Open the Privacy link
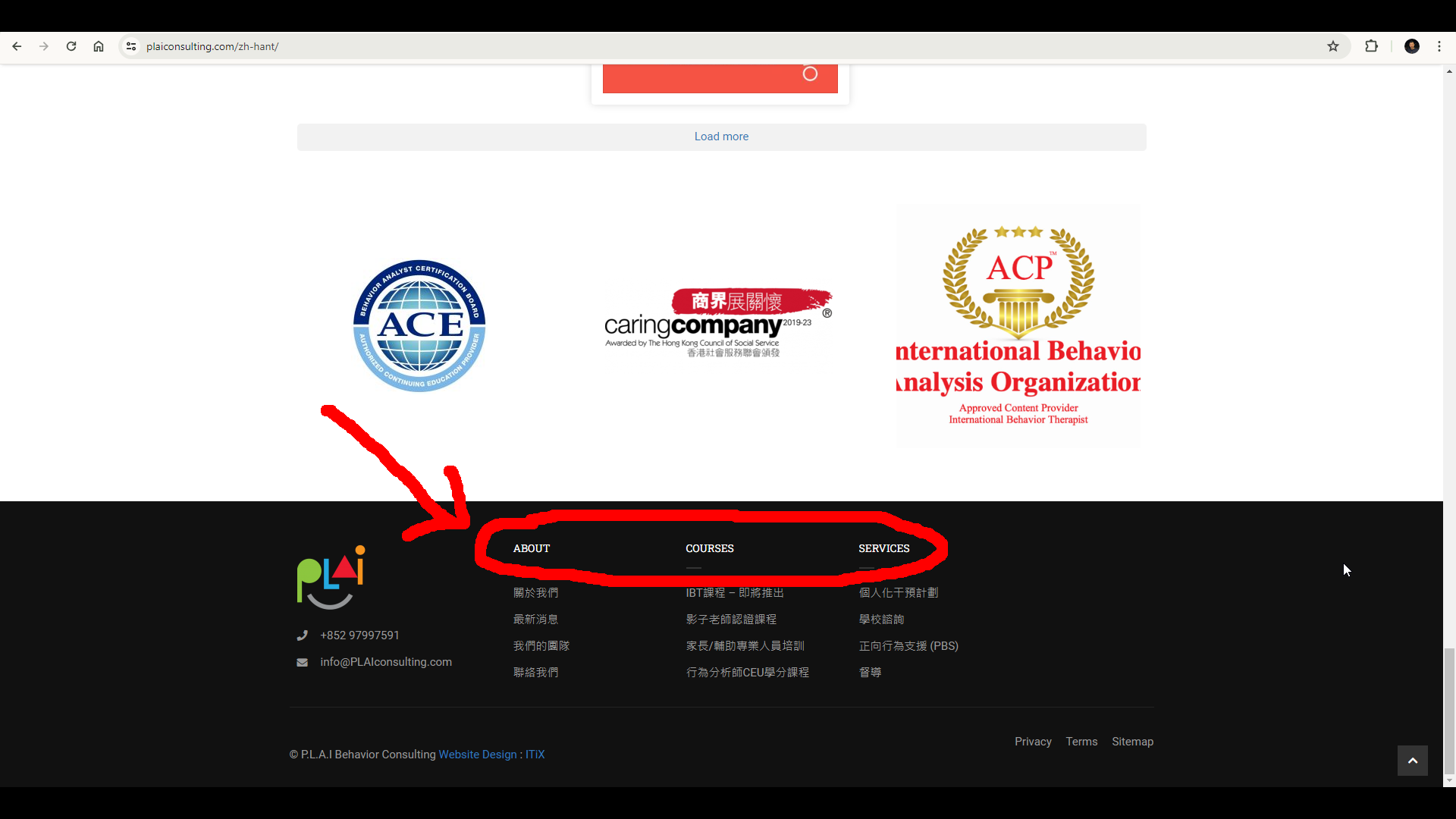This screenshot has width=1456, height=819. click(1033, 742)
